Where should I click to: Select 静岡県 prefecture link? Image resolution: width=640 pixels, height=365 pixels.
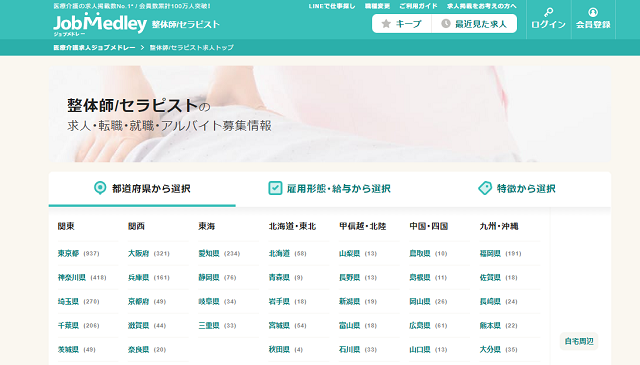(x=209, y=278)
